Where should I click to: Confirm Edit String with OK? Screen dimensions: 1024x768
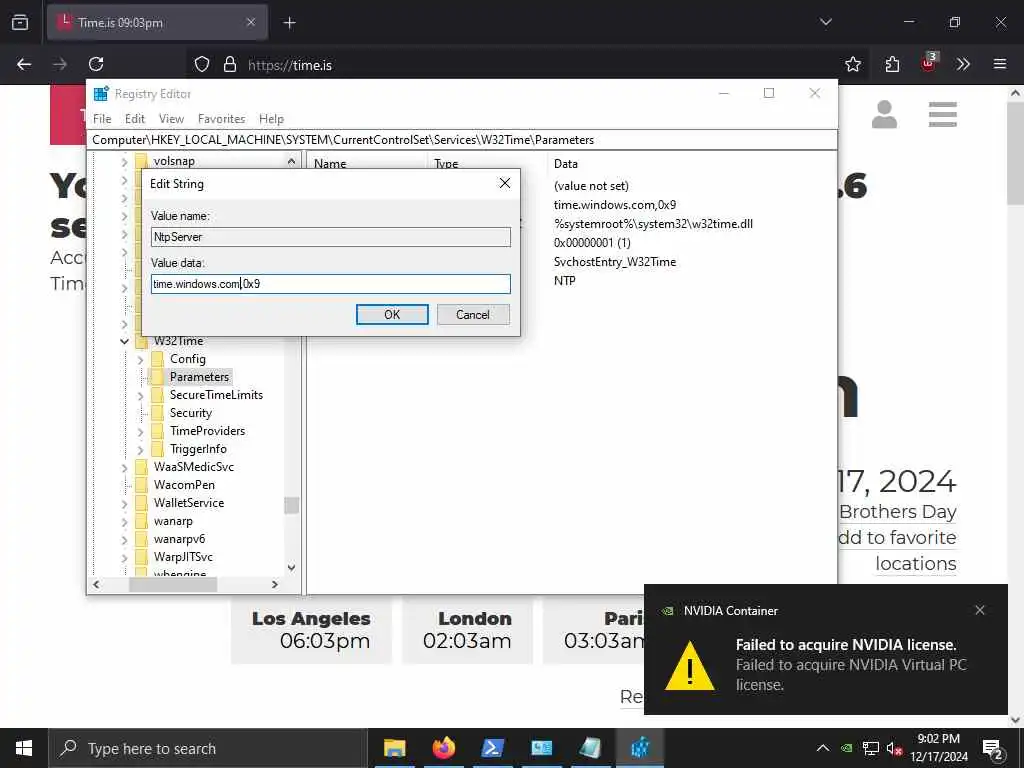pyautogui.click(x=392, y=315)
